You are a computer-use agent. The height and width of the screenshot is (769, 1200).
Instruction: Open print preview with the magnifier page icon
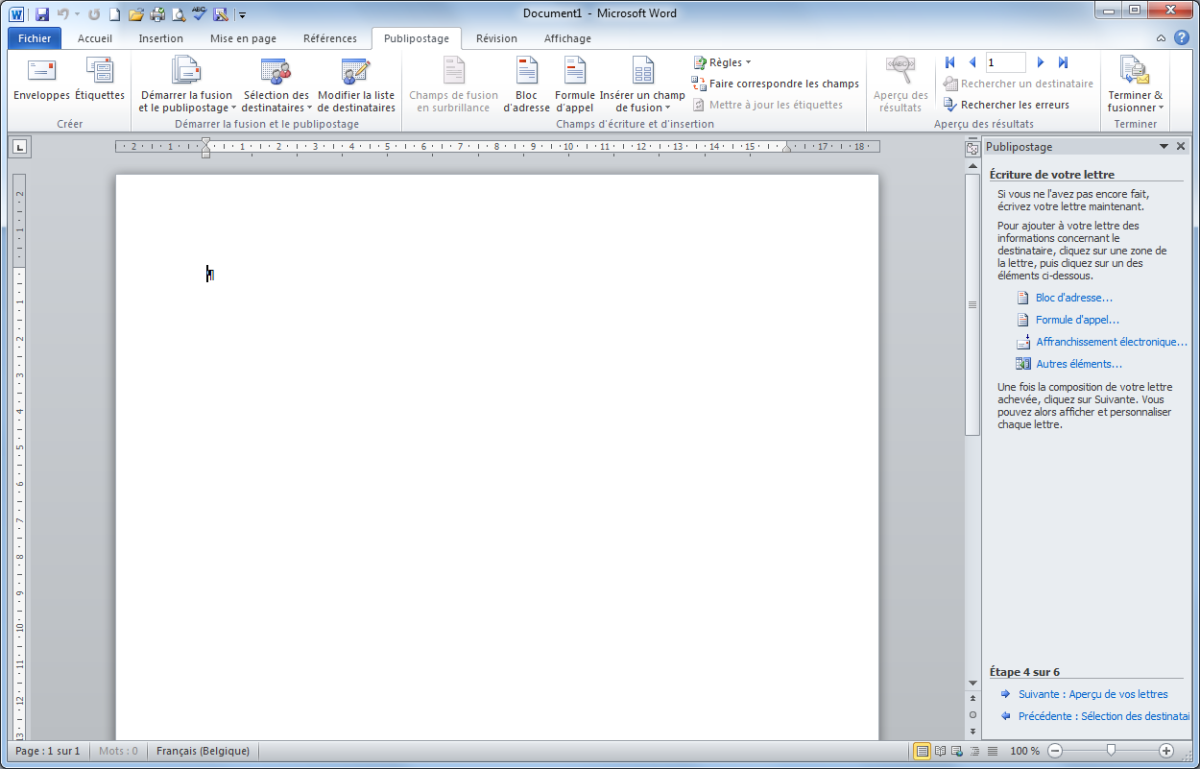(x=178, y=14)
